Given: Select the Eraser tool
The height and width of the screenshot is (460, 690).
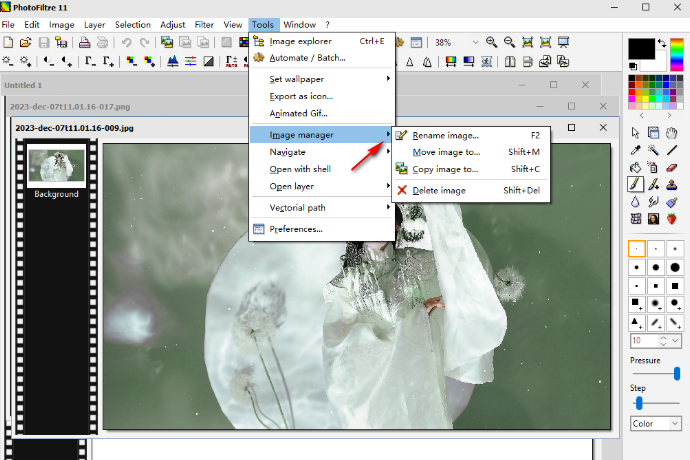Looking at the screenshot, I should (671, 167).
